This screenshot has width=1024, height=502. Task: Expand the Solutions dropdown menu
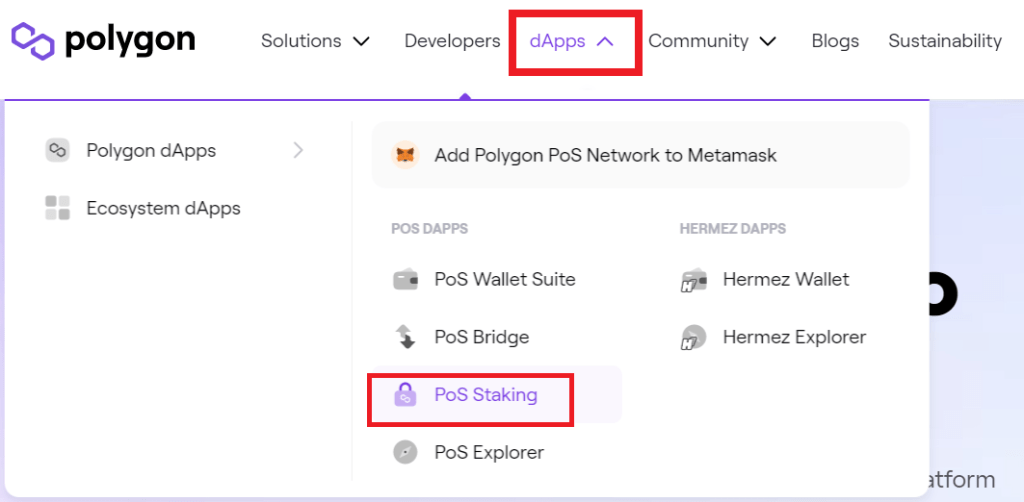(315, 41)
